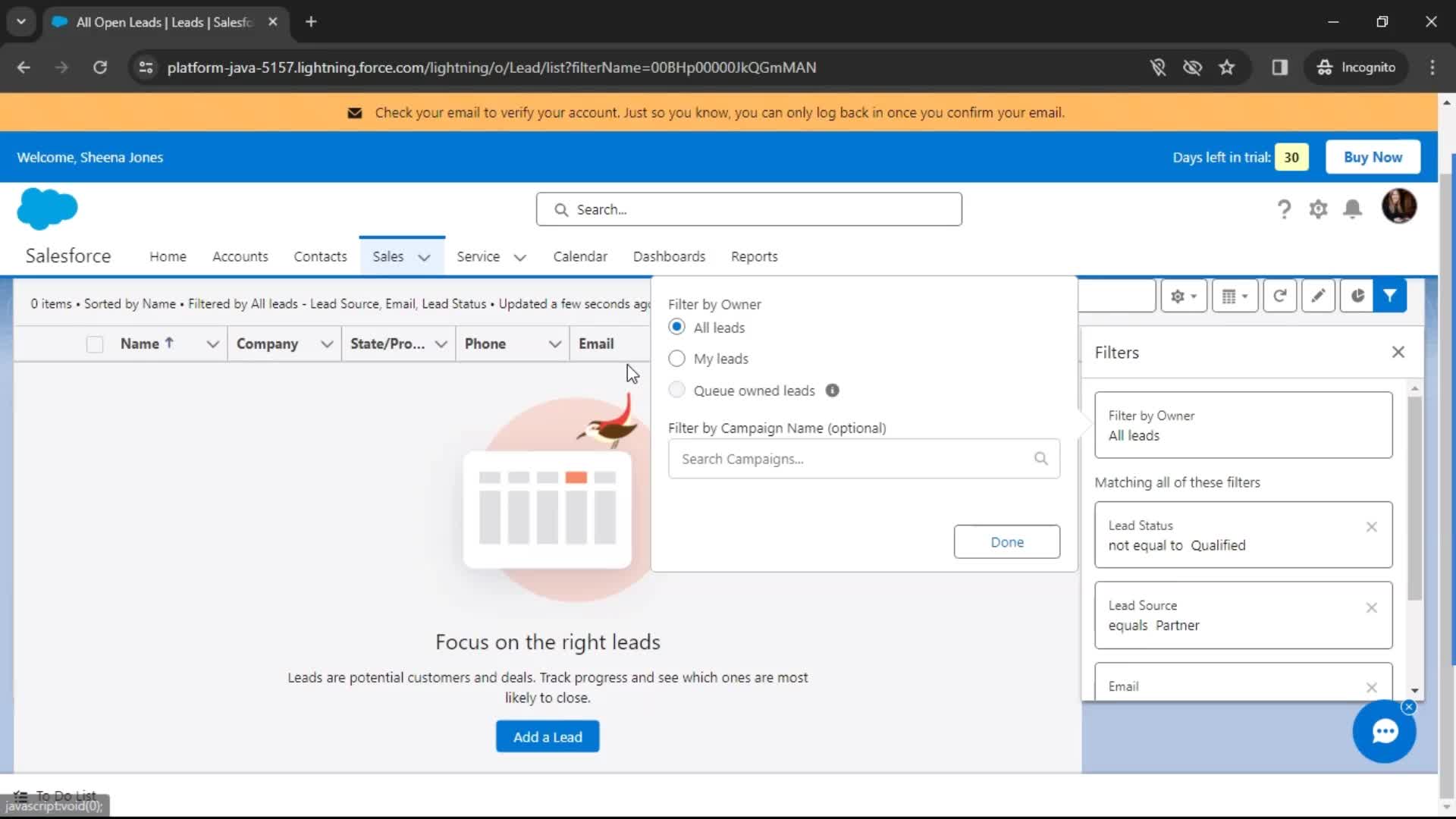Image resolution: width=1456 pixels, height=819 pixels.
Task: Close the Filters panel
Action: (1398, 352)
